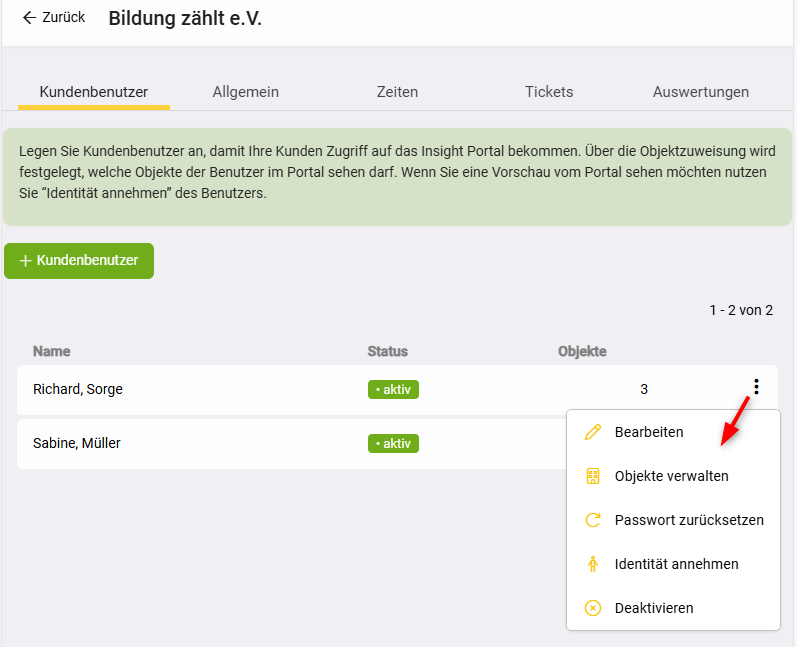Open three-dot menu for Richard, Sorge
The height and width of the screenshot is (647, 797).
tap(756, 388)
